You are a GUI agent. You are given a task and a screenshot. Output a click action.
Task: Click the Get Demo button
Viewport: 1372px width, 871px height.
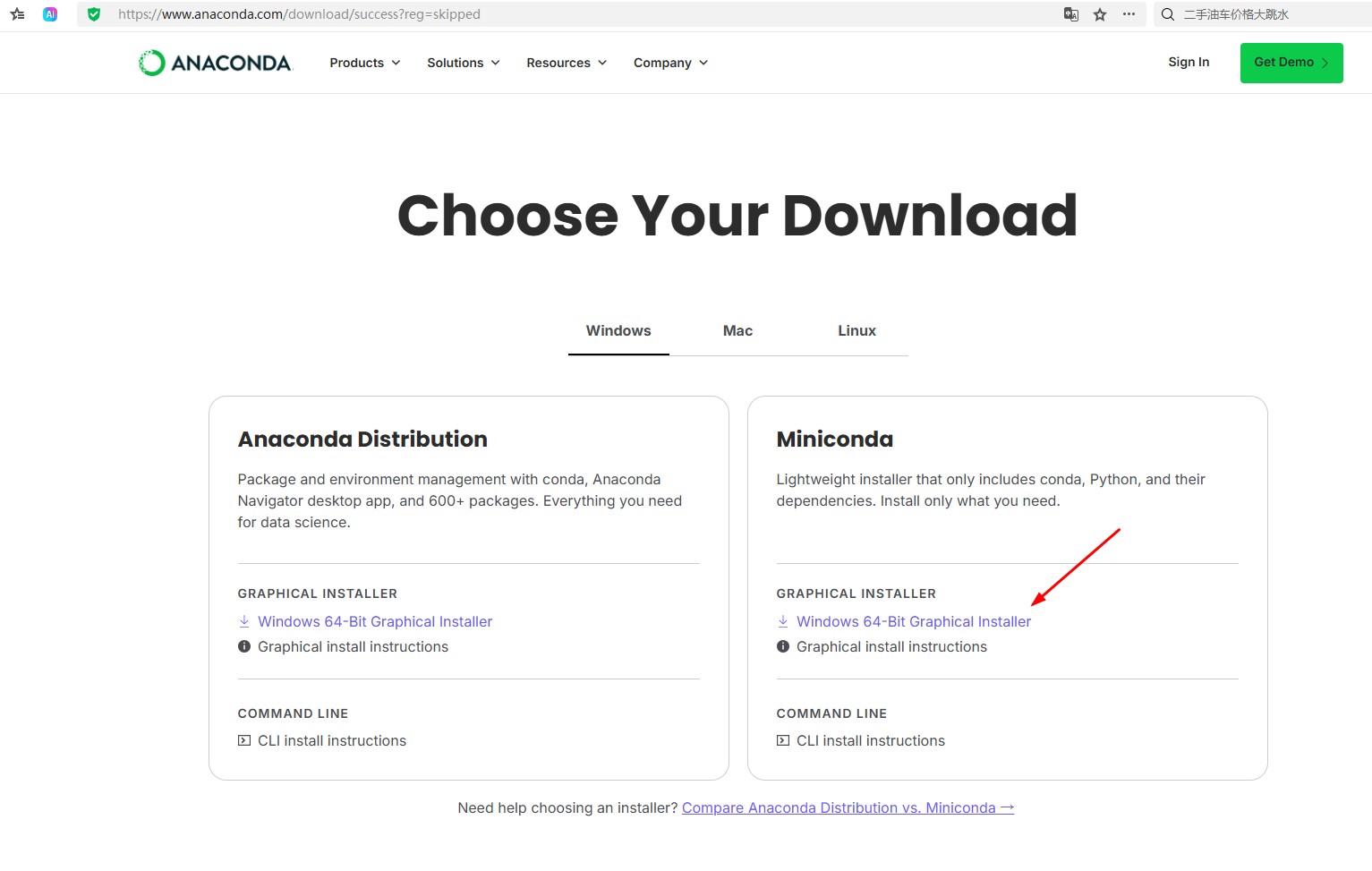pos(1291,63)
